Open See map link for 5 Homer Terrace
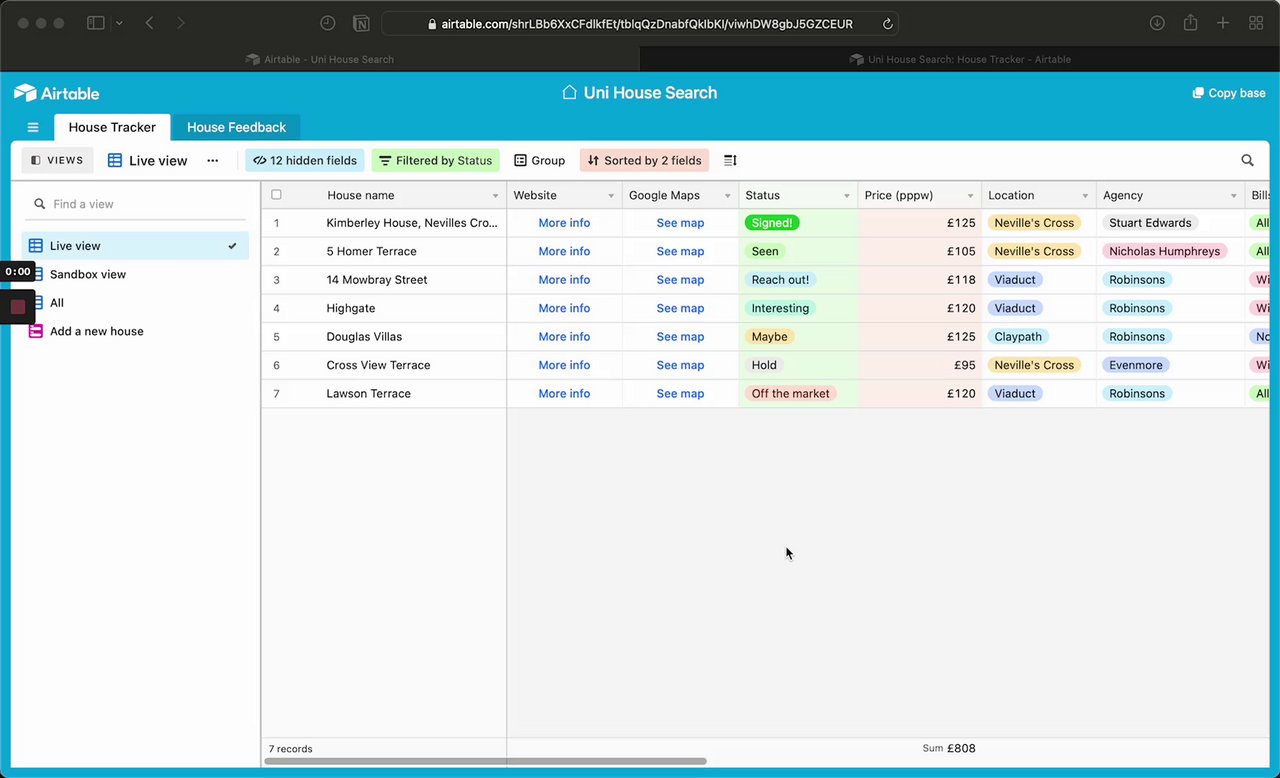The height and width of the screenshot is (778, 1280). 680,251
